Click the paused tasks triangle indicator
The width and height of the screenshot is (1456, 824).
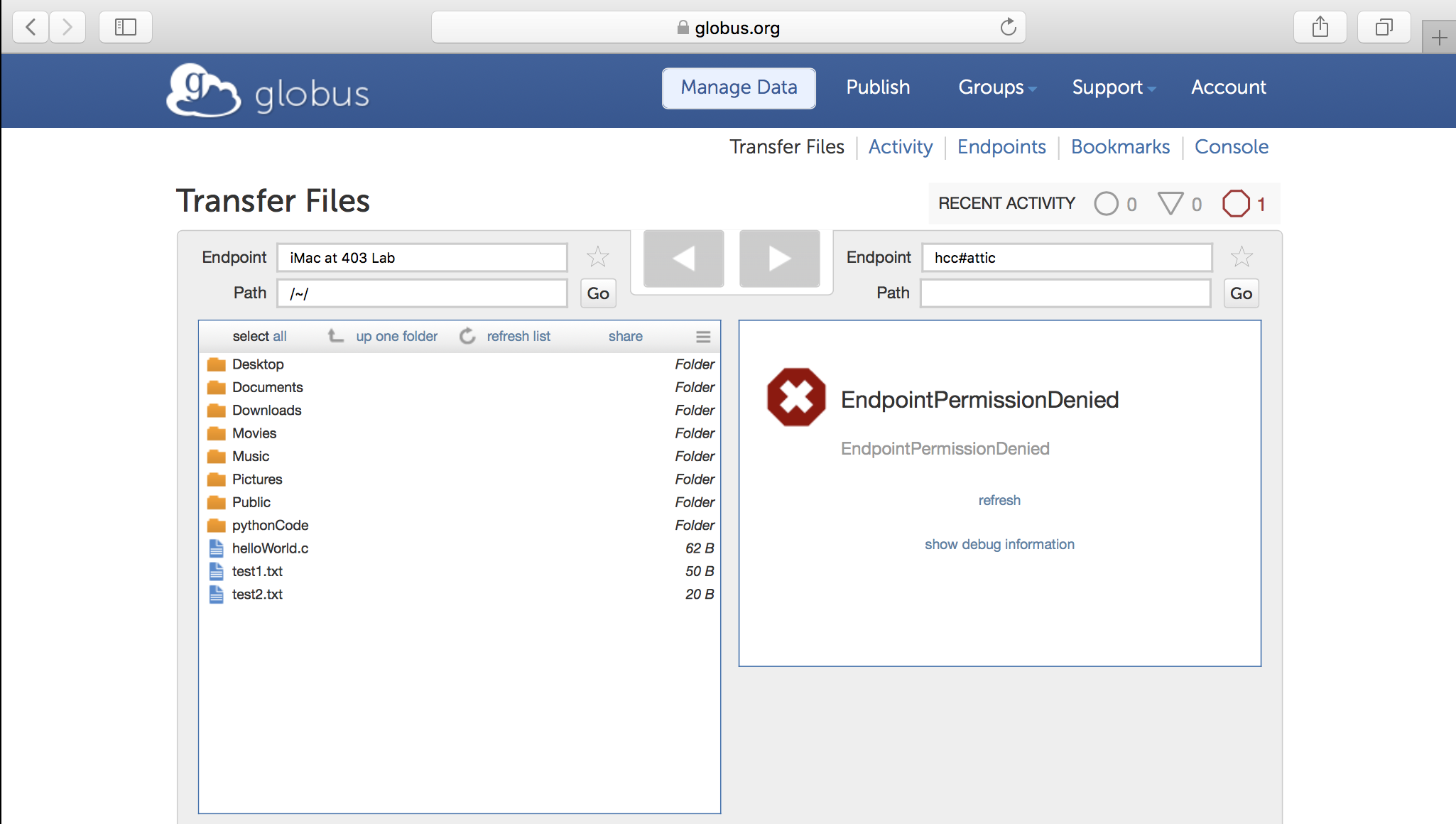pos(1170,204)
